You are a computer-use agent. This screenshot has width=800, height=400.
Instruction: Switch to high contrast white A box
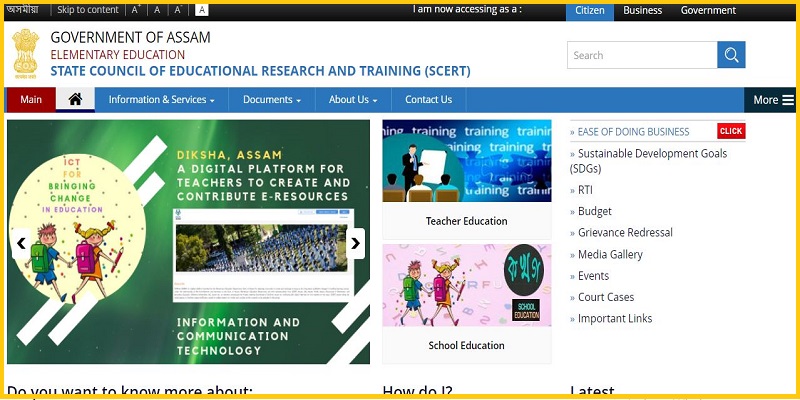click(x=202, y=10)
